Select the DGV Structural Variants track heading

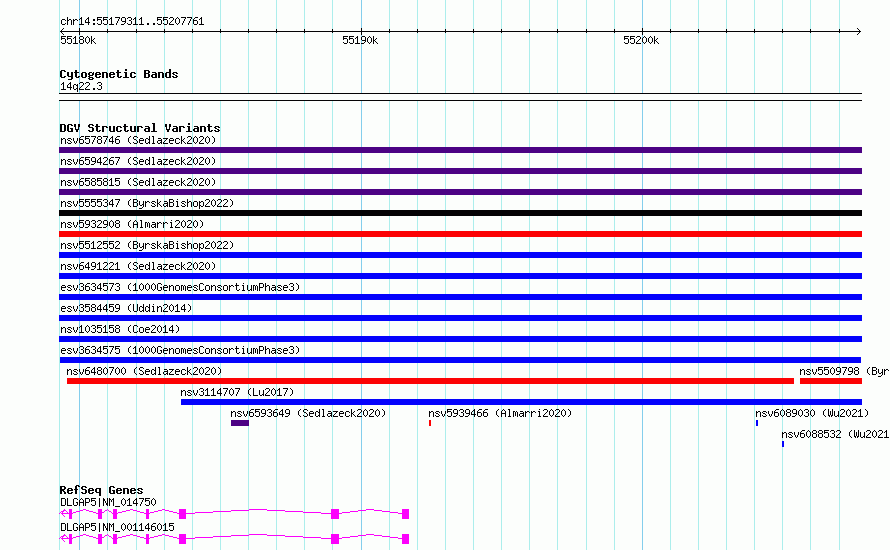coord(140,128)
